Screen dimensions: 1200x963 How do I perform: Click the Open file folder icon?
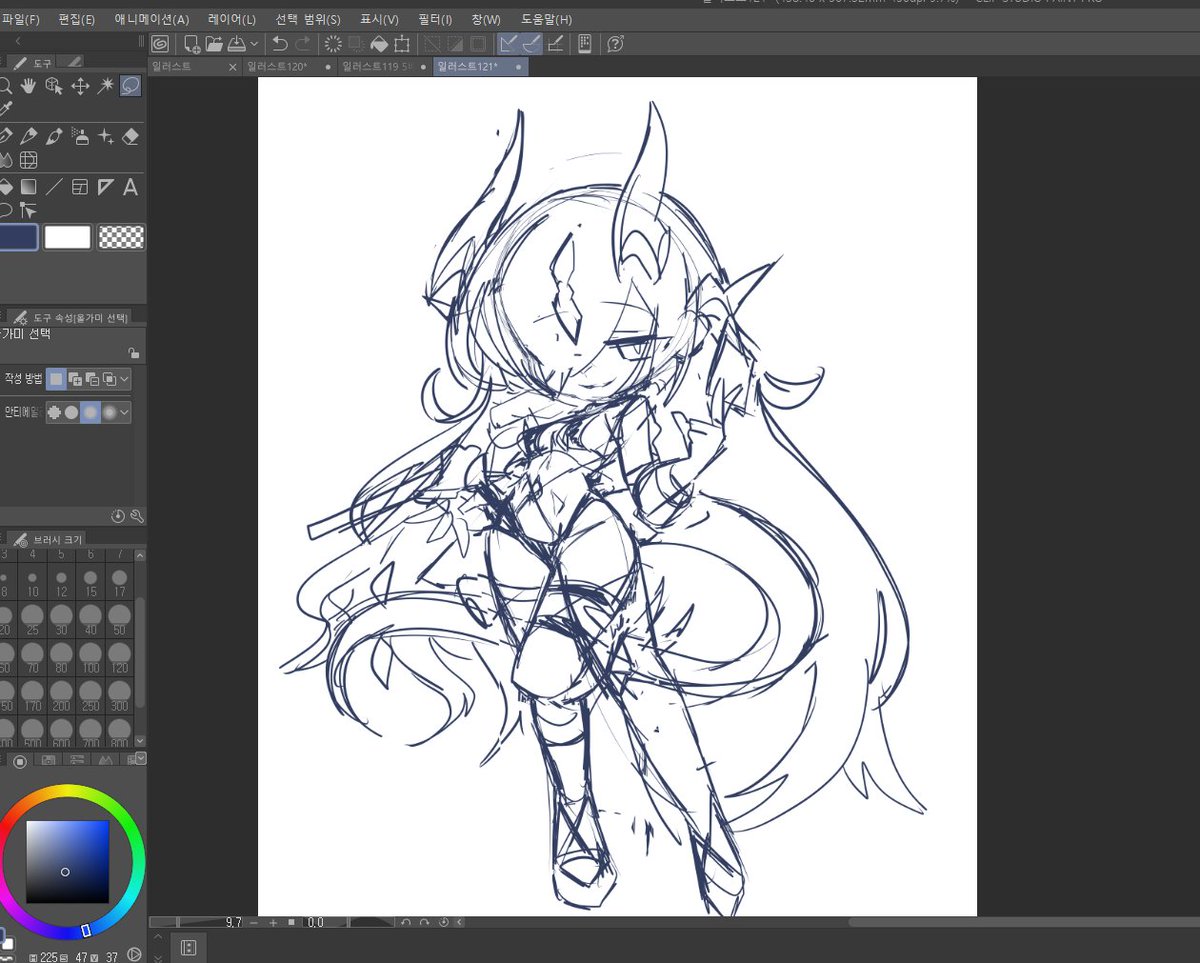[x=214, y=44]
